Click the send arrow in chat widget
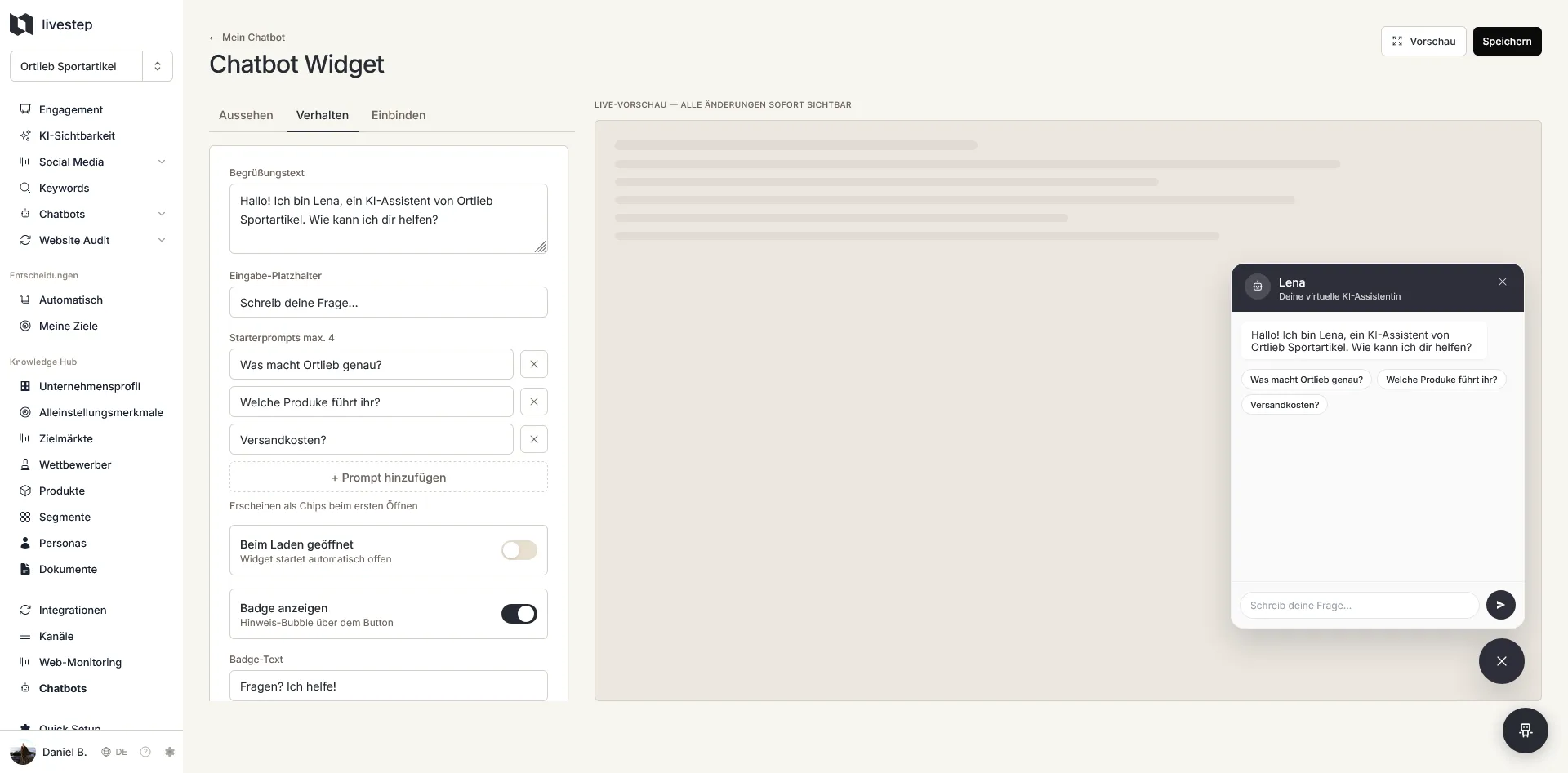The image size is (1568, 773). pos(1500,605)
